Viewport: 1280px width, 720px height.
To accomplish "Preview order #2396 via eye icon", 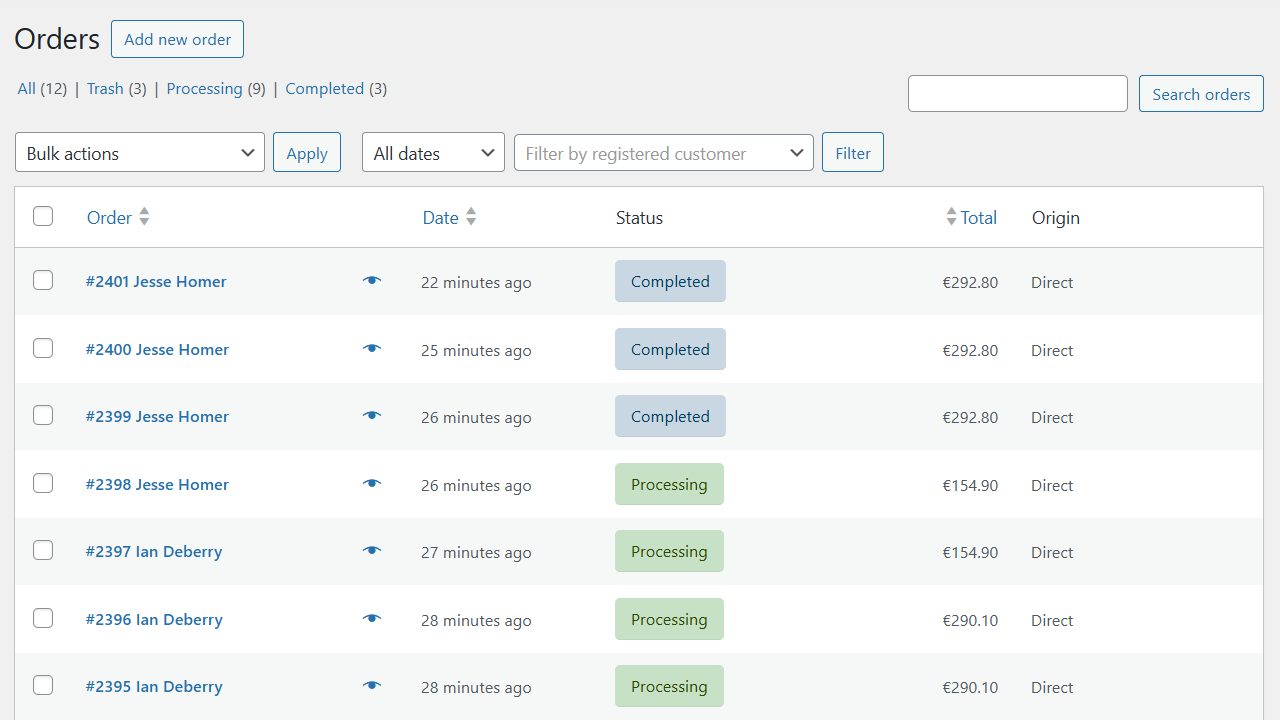I will tap(372, 619).
